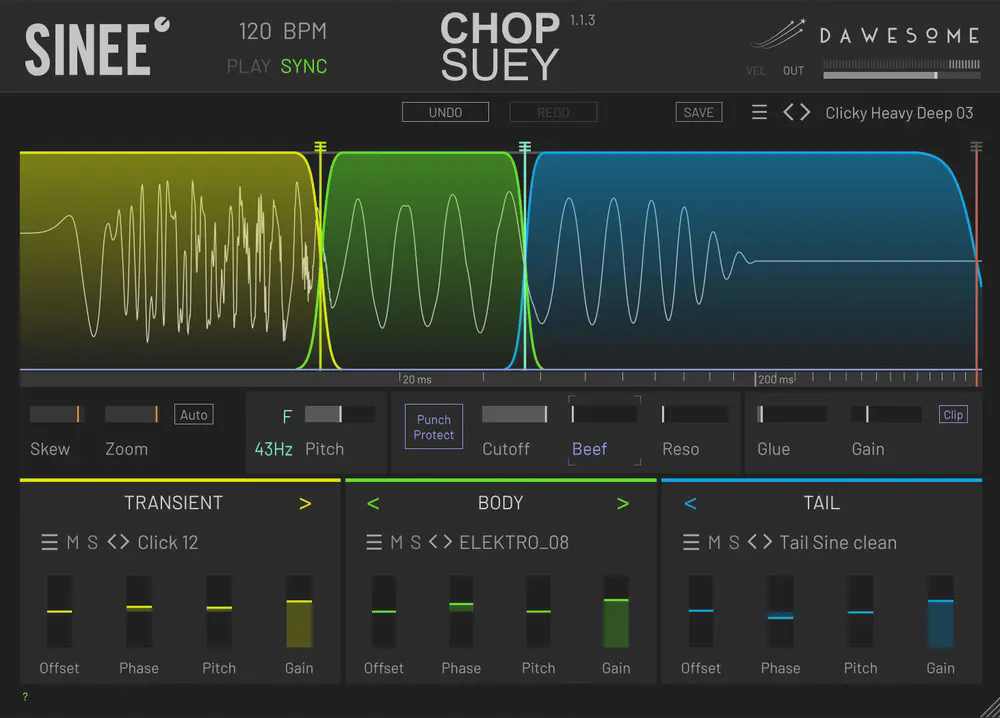Viewport: 1000px width, 718px height.
Task: Open the Transient layer hamburger menu
Action: (x=49, y=542)
